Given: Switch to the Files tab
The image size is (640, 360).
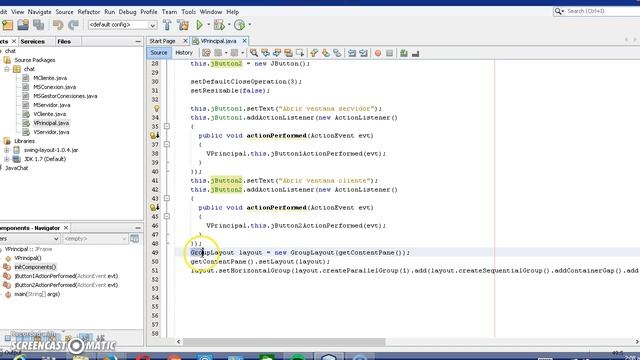Looking at the screenshot, I should coord(64,42).
